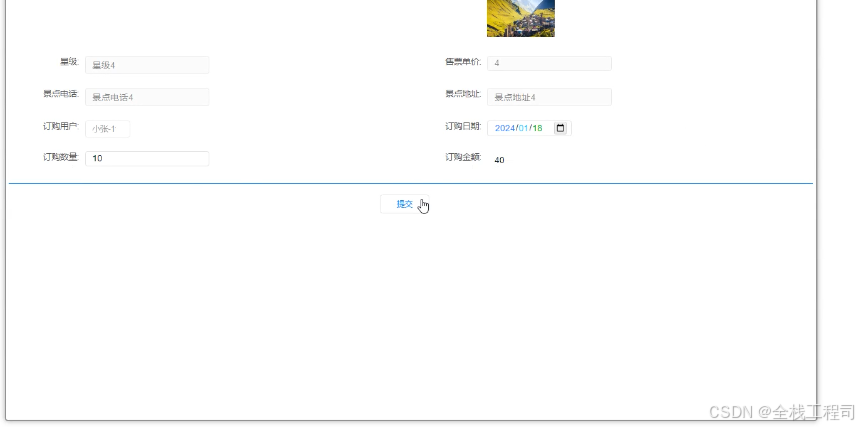The height and width of the screenshot is (427, 860).
Task: Click the 订购数量 label
Action: pos(61,157)
